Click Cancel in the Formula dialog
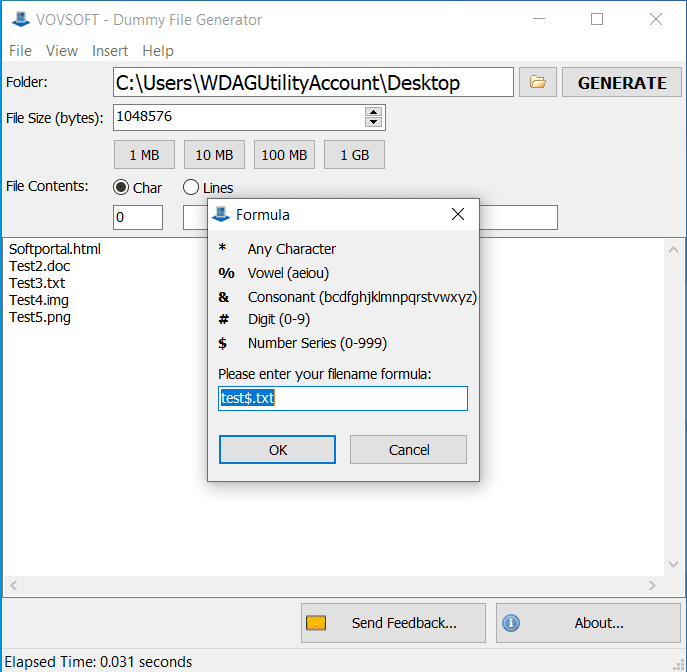Image resolution: width=687 pixels, height=672 pixels. click(408, 449)
